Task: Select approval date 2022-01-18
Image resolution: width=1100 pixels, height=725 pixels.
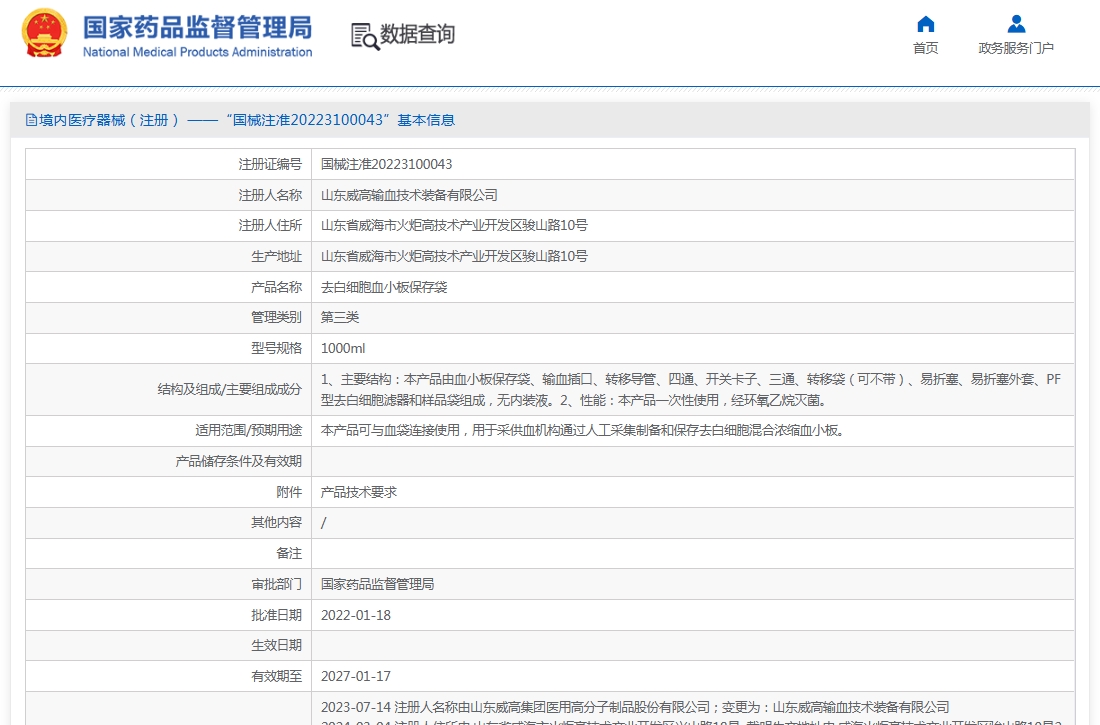Action: click(356, 615)
